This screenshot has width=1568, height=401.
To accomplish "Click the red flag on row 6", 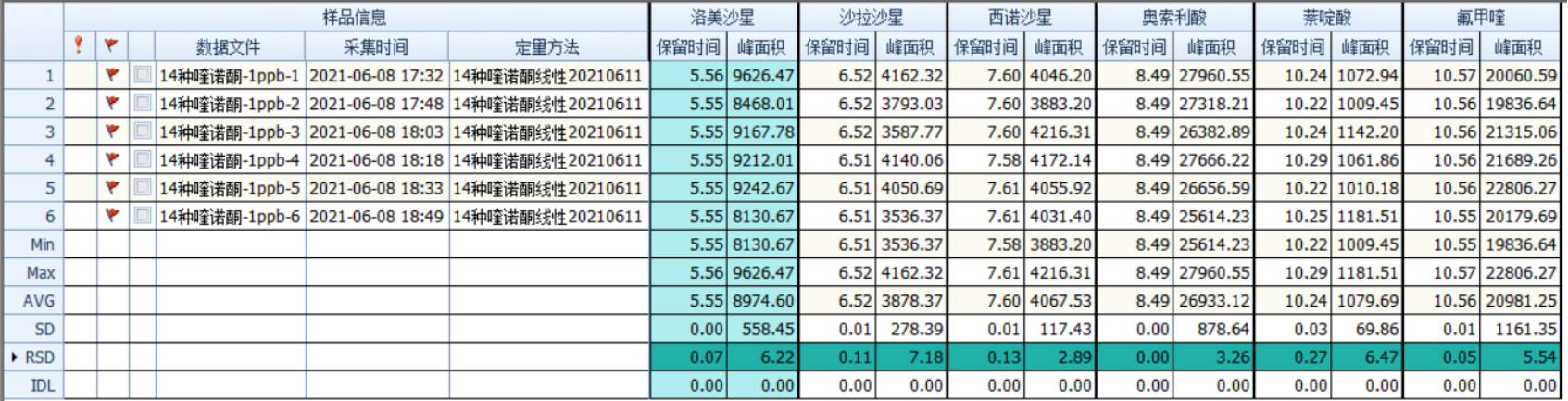I will coord(112,216).
